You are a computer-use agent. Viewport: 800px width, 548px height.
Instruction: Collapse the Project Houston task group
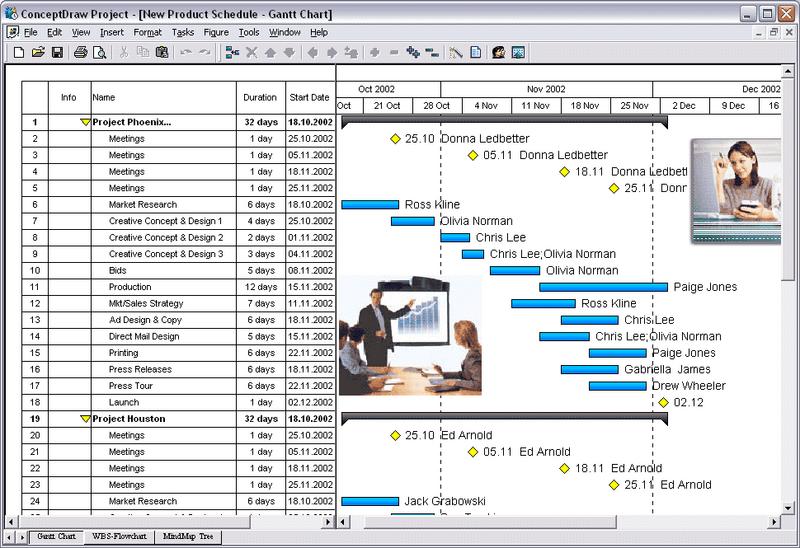(x=85, y=419)
